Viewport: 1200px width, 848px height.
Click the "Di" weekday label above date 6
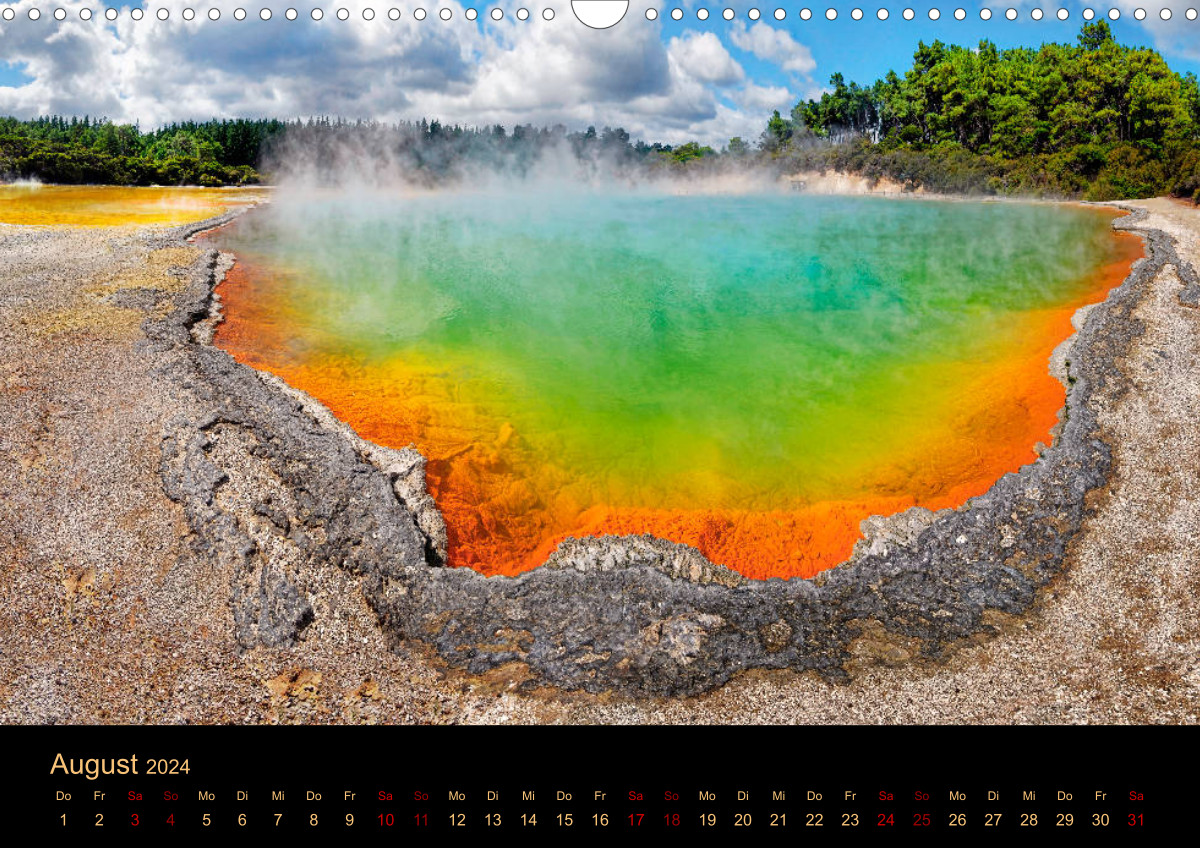242,796
